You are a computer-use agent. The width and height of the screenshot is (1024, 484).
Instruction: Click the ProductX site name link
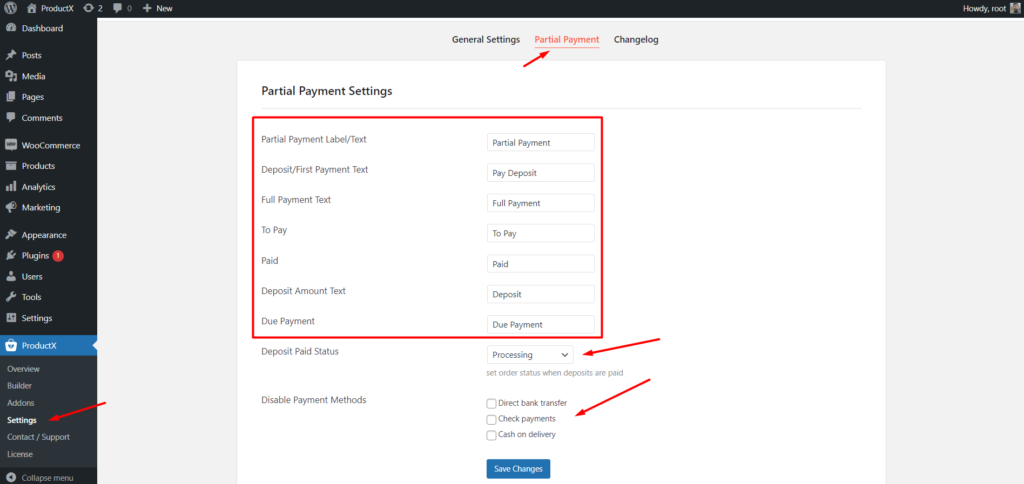pyautogui.click(x=58, y=8)
